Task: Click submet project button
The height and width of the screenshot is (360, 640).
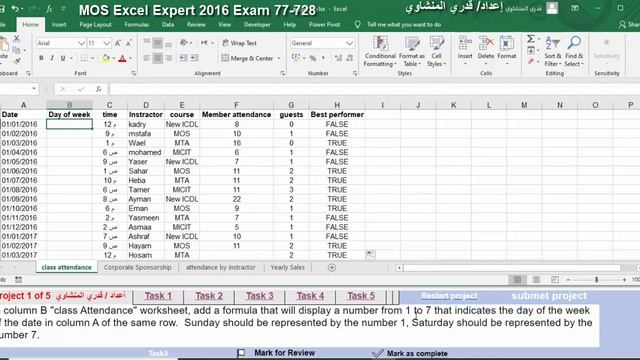Action: pos(549,296)
